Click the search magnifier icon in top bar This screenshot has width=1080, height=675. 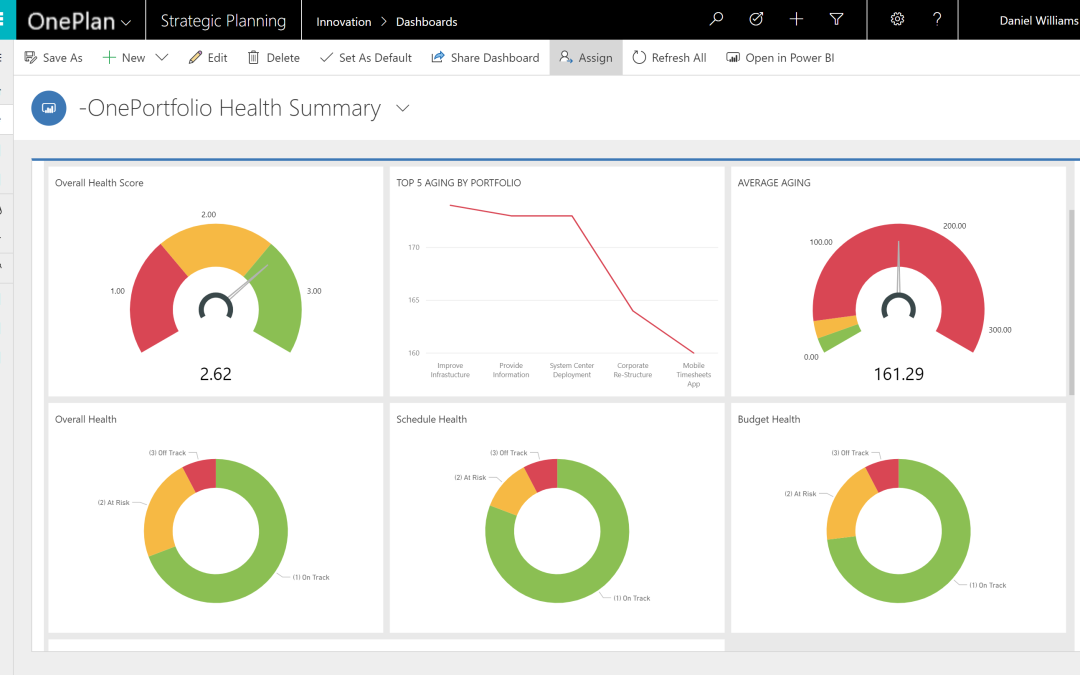point(716,19)
